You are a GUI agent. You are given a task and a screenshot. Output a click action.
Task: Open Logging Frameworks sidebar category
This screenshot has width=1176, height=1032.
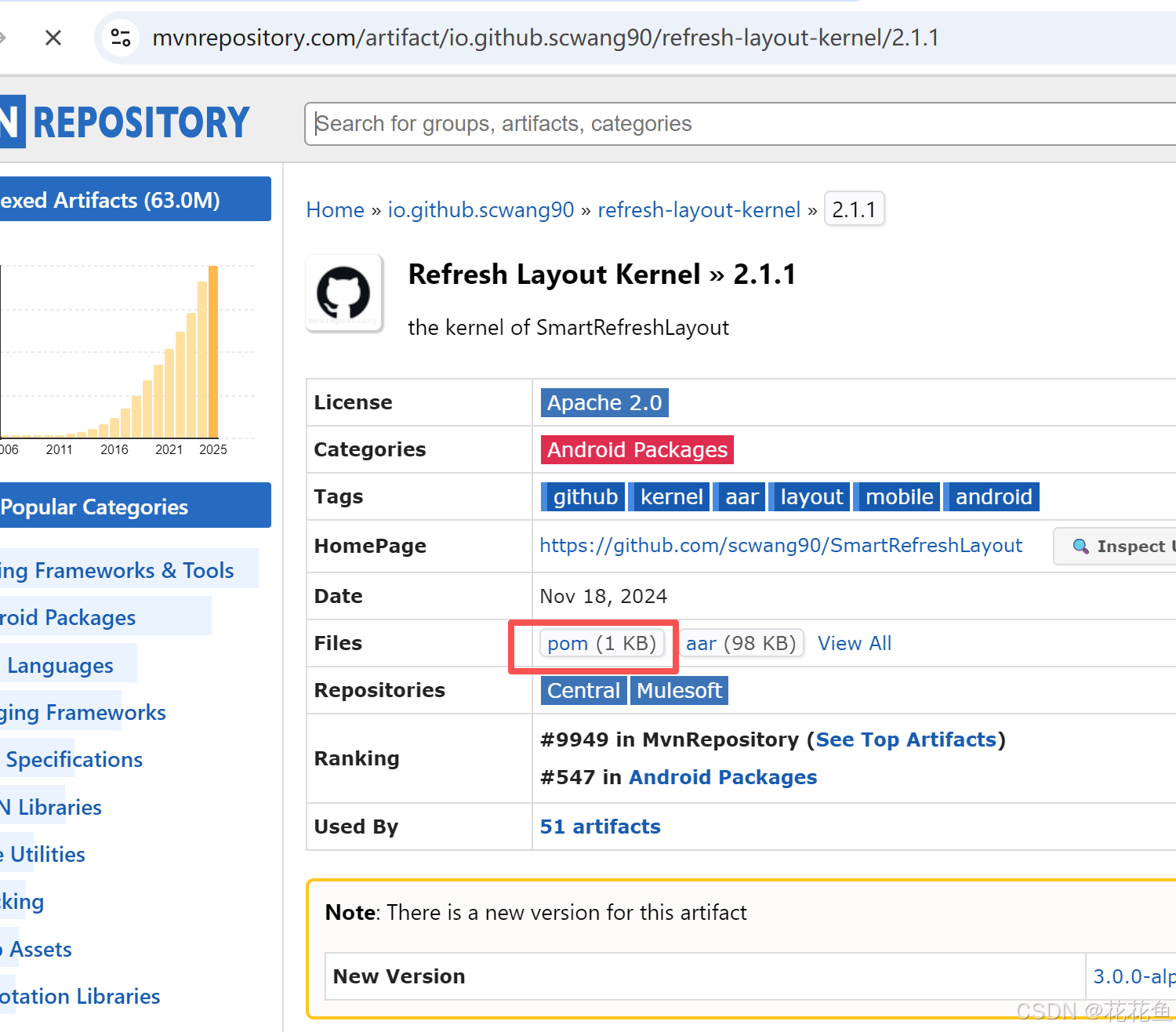click(83, 712)
